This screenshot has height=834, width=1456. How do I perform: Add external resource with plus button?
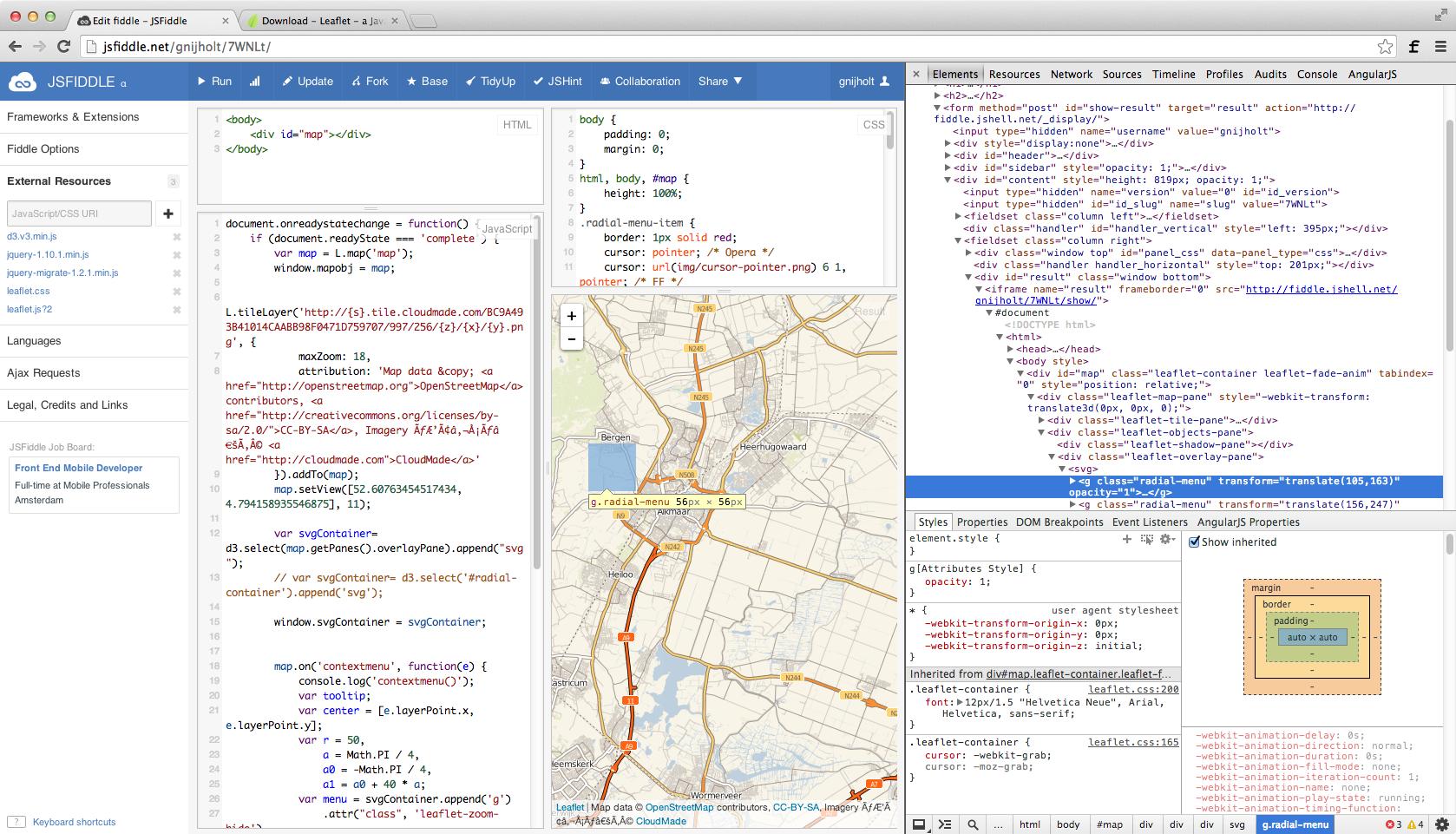coord(168,213)
